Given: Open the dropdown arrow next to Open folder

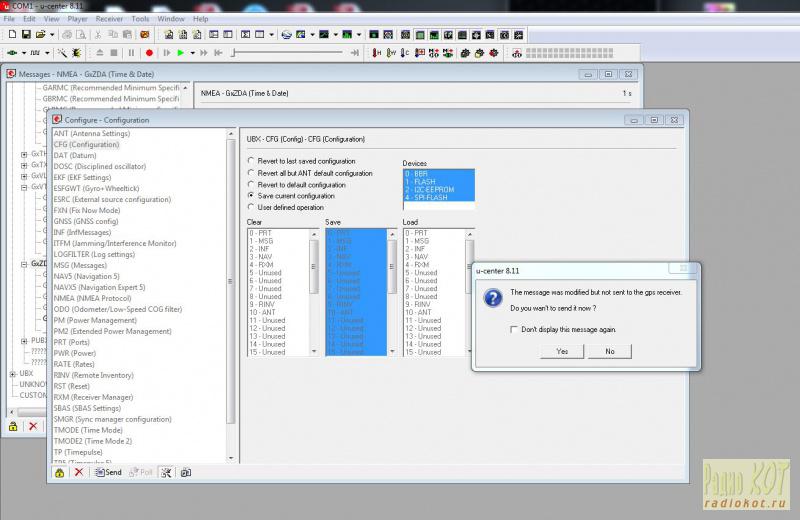Looking at the screenshot, I should (52, 35).
